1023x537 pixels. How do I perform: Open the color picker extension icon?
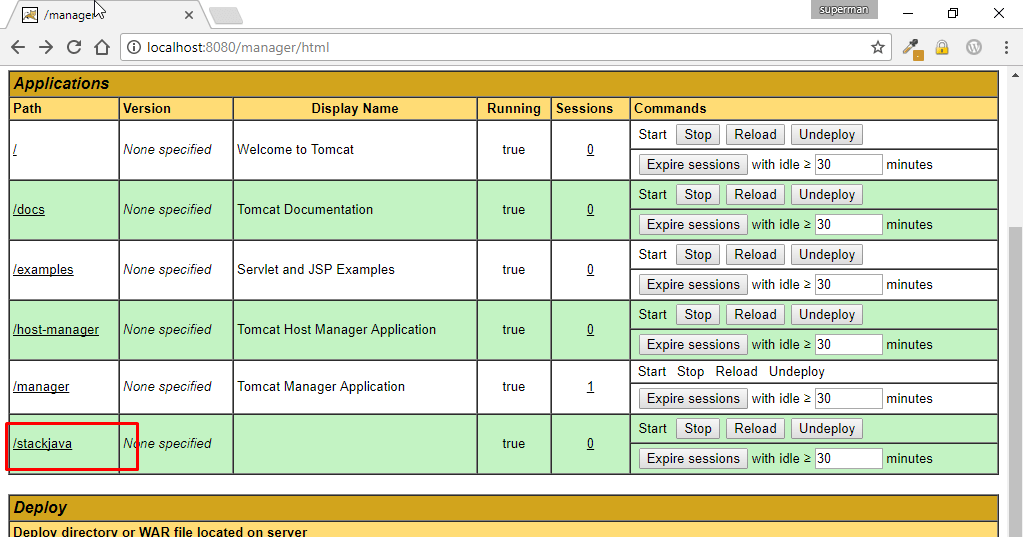[x=911, y=48]
